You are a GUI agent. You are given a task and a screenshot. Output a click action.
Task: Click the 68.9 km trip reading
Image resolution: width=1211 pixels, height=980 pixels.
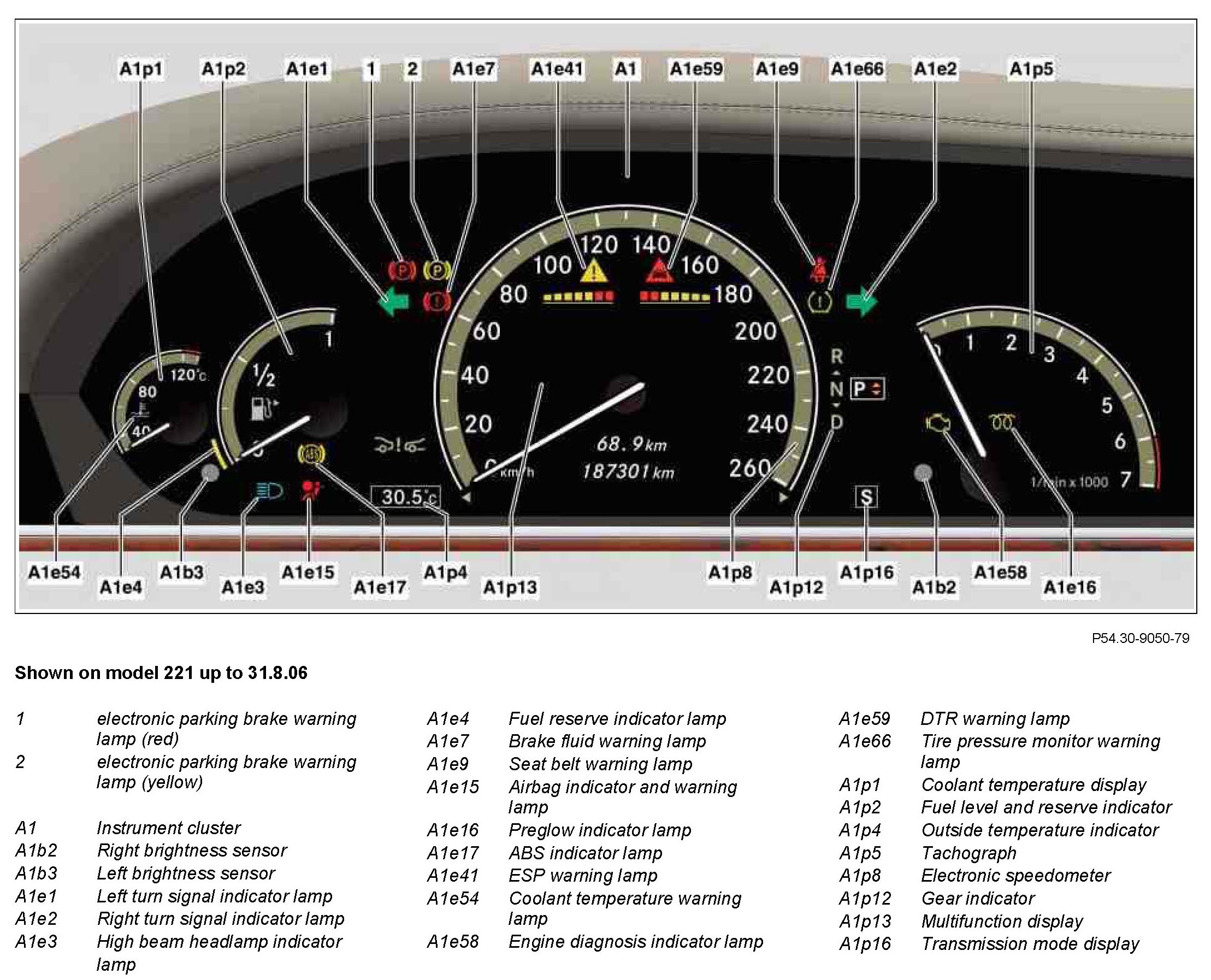631,444
